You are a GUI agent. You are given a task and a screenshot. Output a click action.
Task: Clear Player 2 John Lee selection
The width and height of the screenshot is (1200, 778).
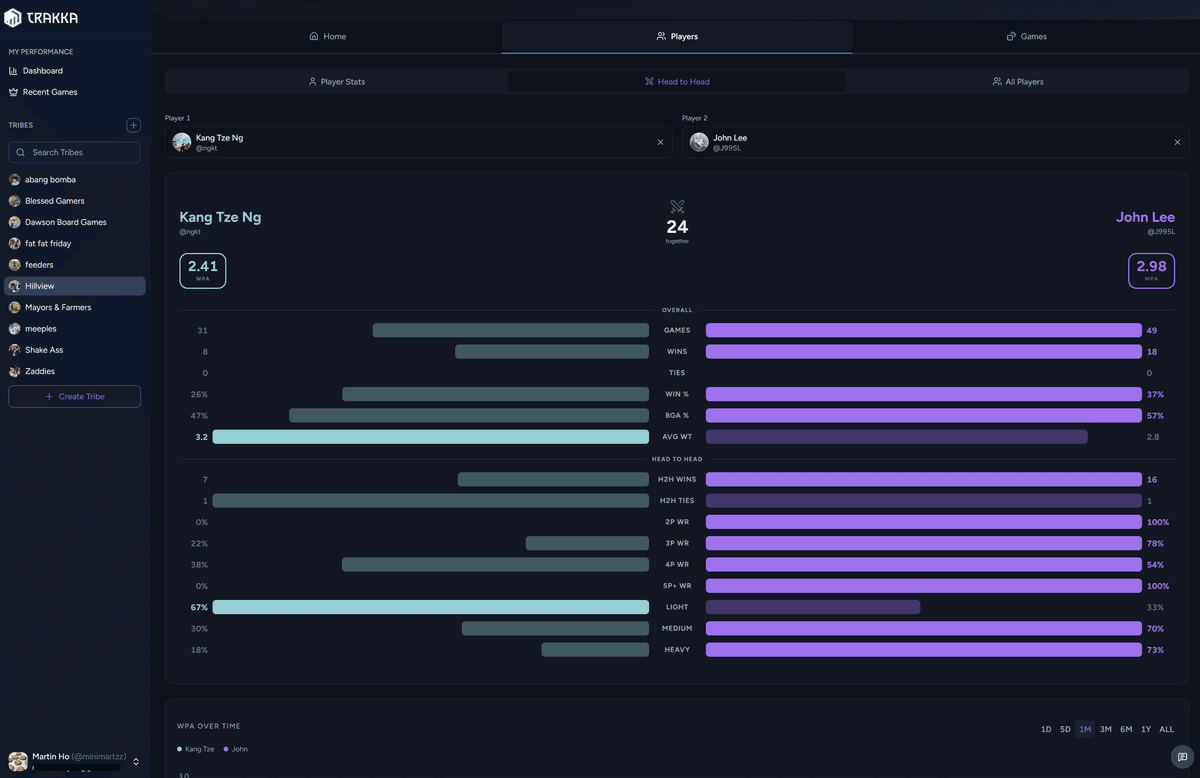(x=1177, y=142)
